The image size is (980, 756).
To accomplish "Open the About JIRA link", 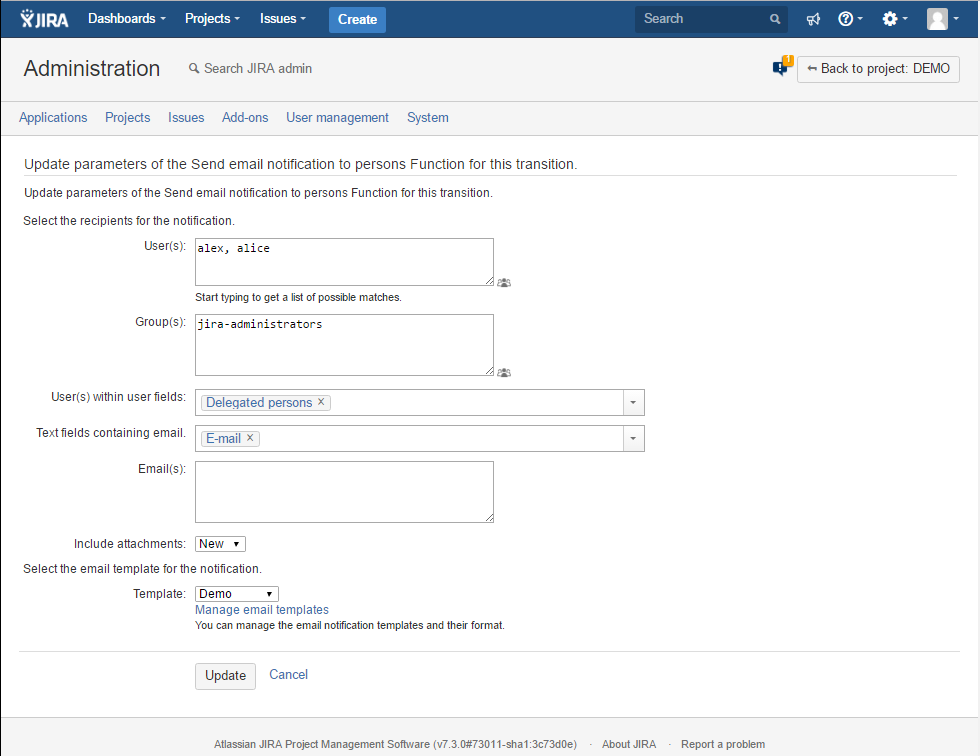I will click(629, 744).
